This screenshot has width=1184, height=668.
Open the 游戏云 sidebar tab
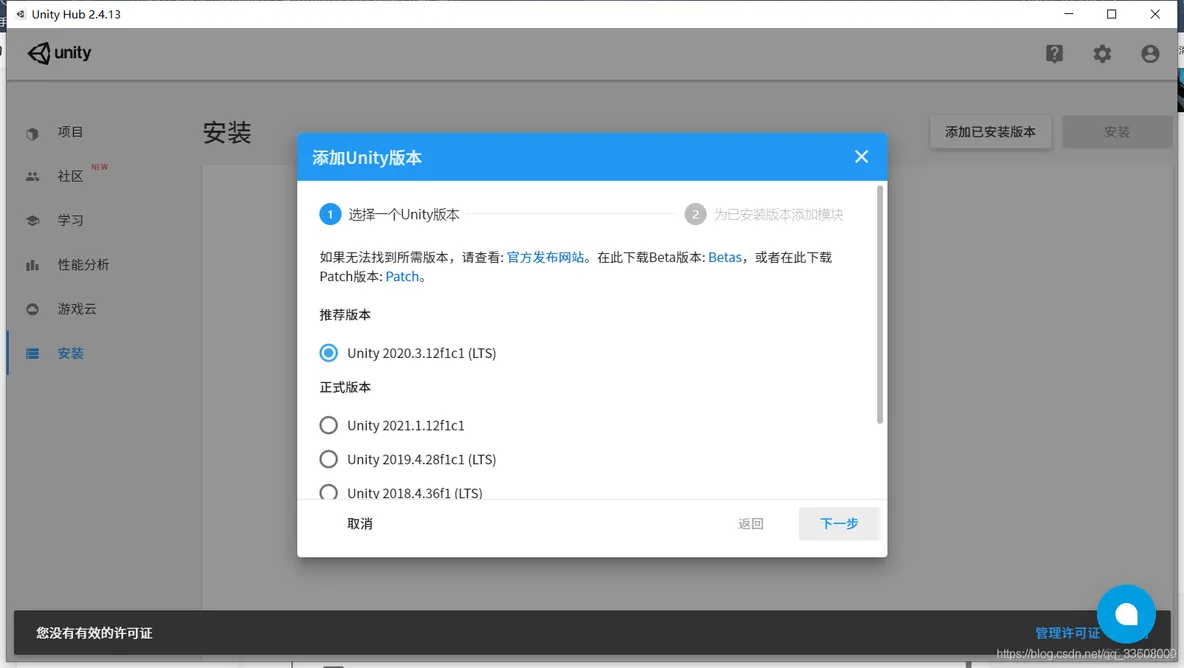tap(77, 309)
